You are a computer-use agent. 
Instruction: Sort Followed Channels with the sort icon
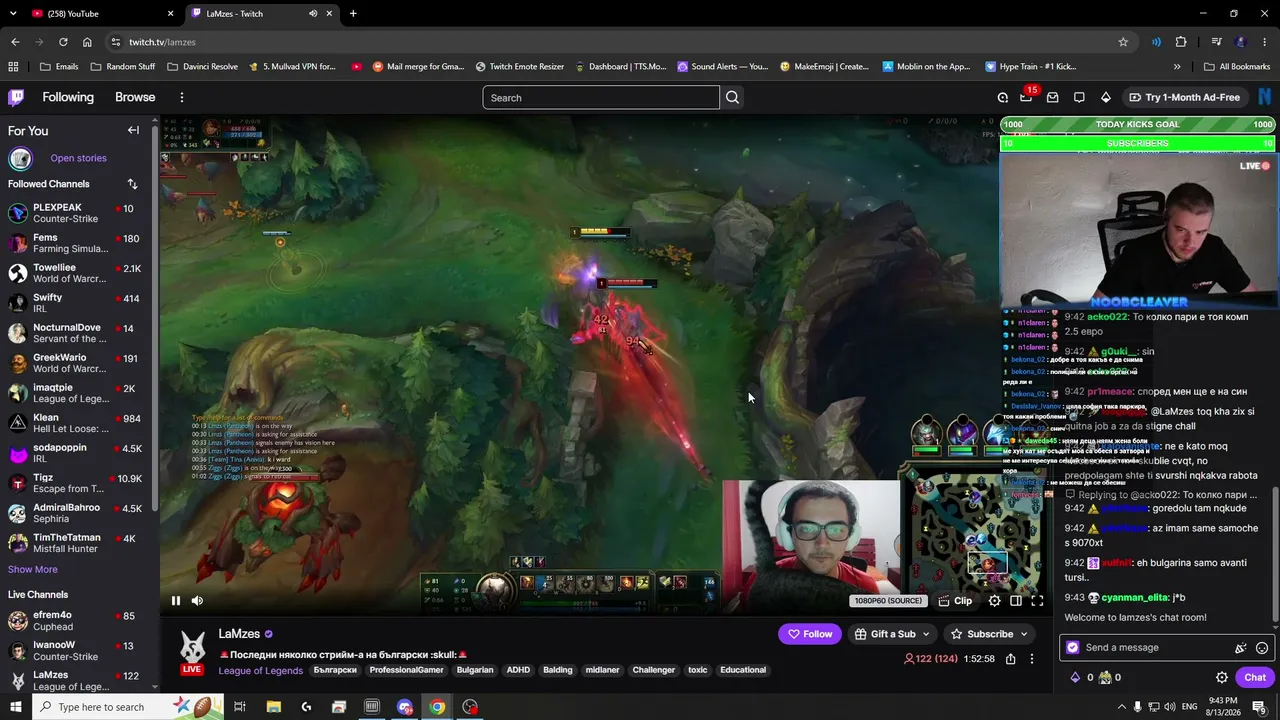click(x=132, y=184)
